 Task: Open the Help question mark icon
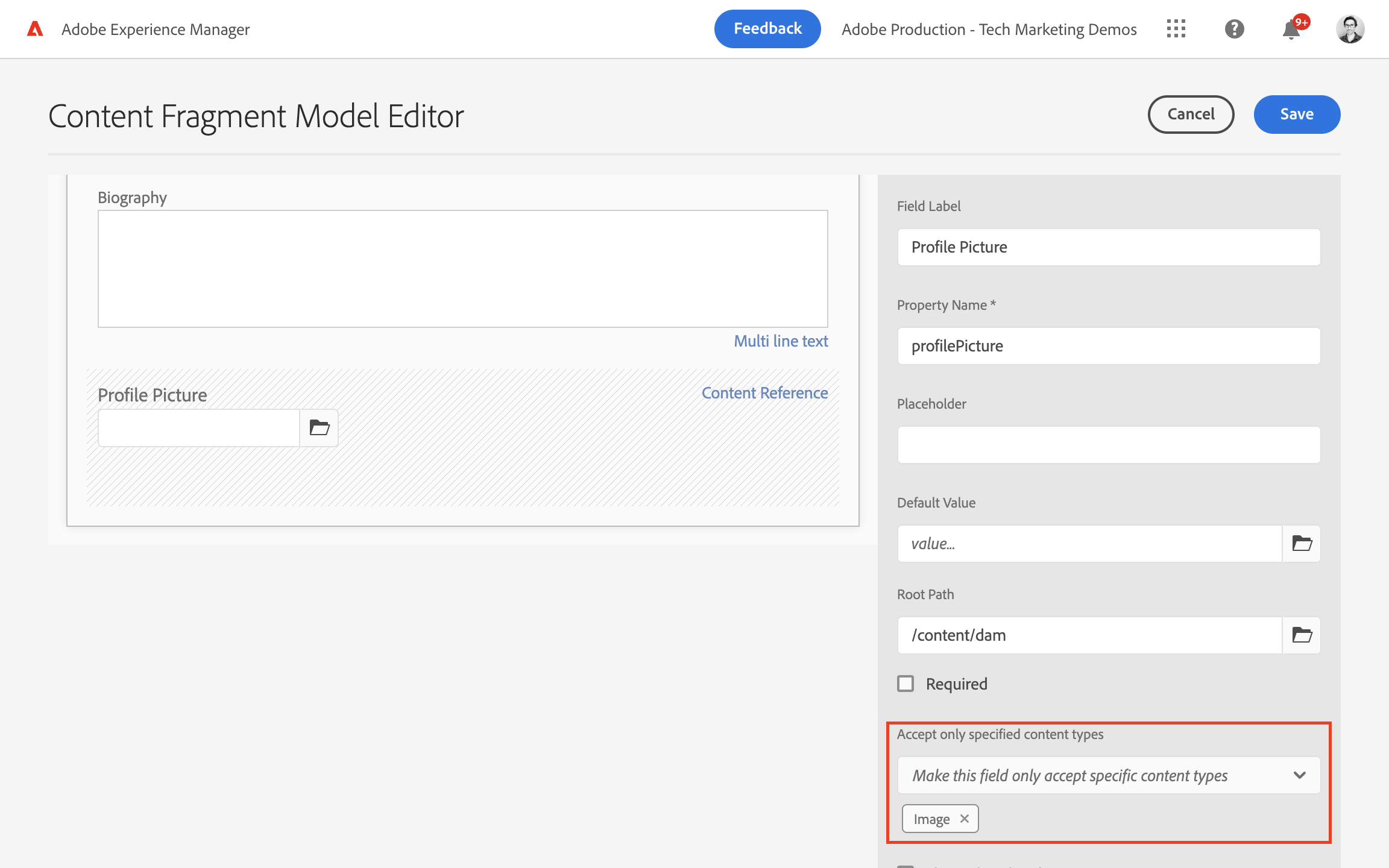(1234, 29)
